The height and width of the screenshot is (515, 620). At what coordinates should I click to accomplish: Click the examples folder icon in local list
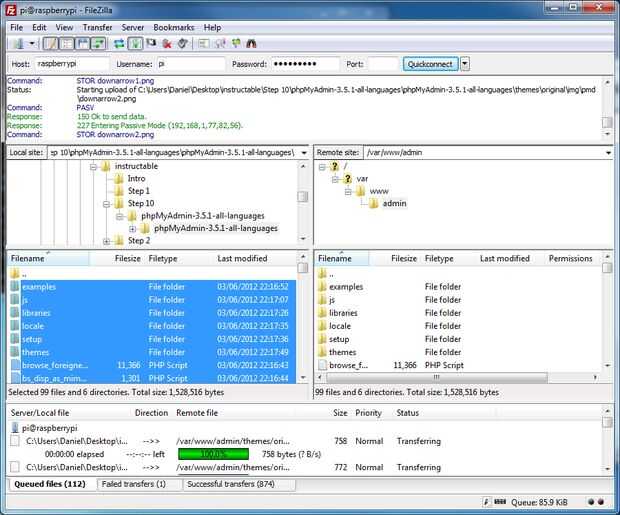pyautogui.click(x=15, y=286)
